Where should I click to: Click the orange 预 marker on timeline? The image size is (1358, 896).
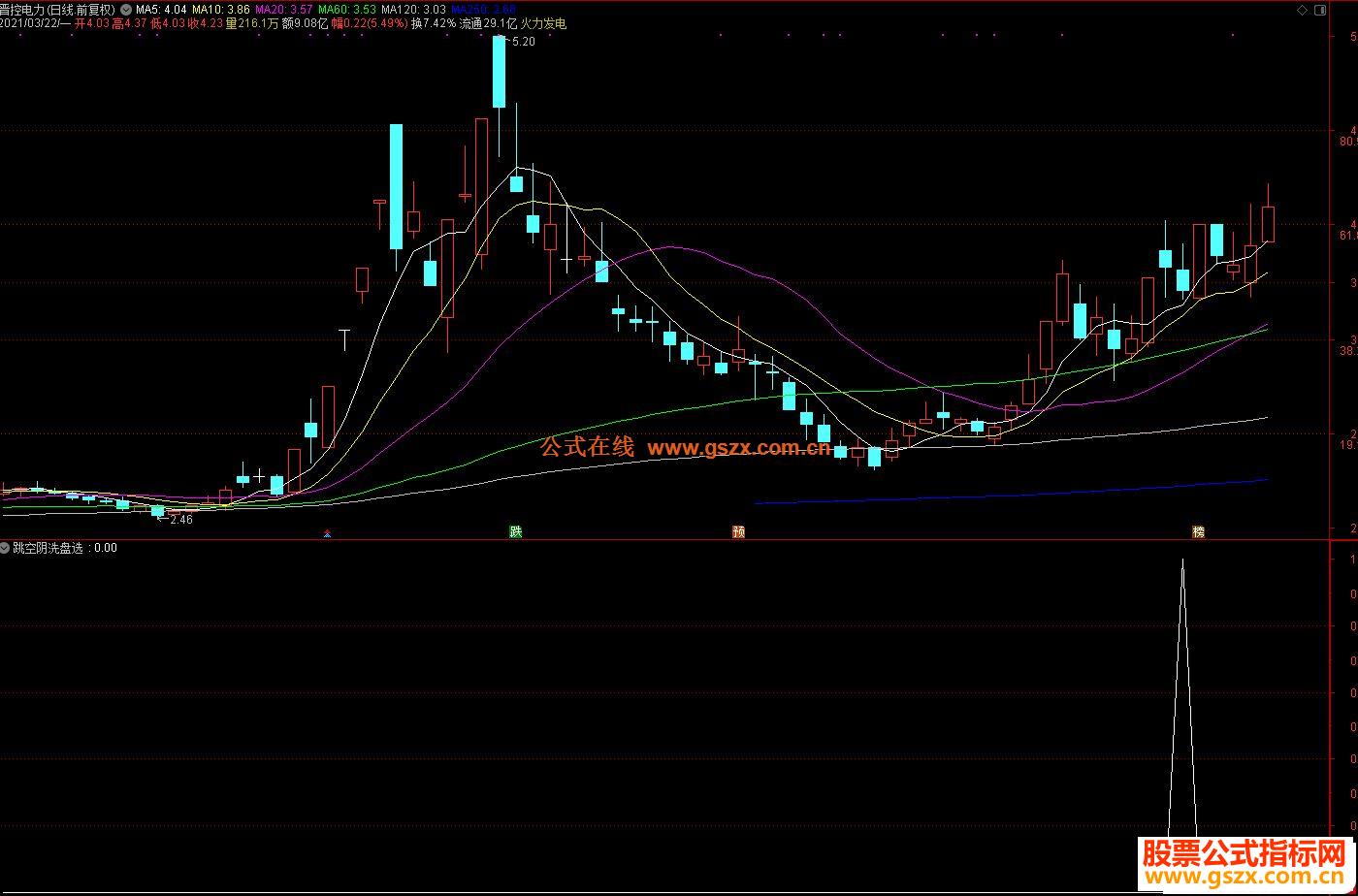coord(738,531)
